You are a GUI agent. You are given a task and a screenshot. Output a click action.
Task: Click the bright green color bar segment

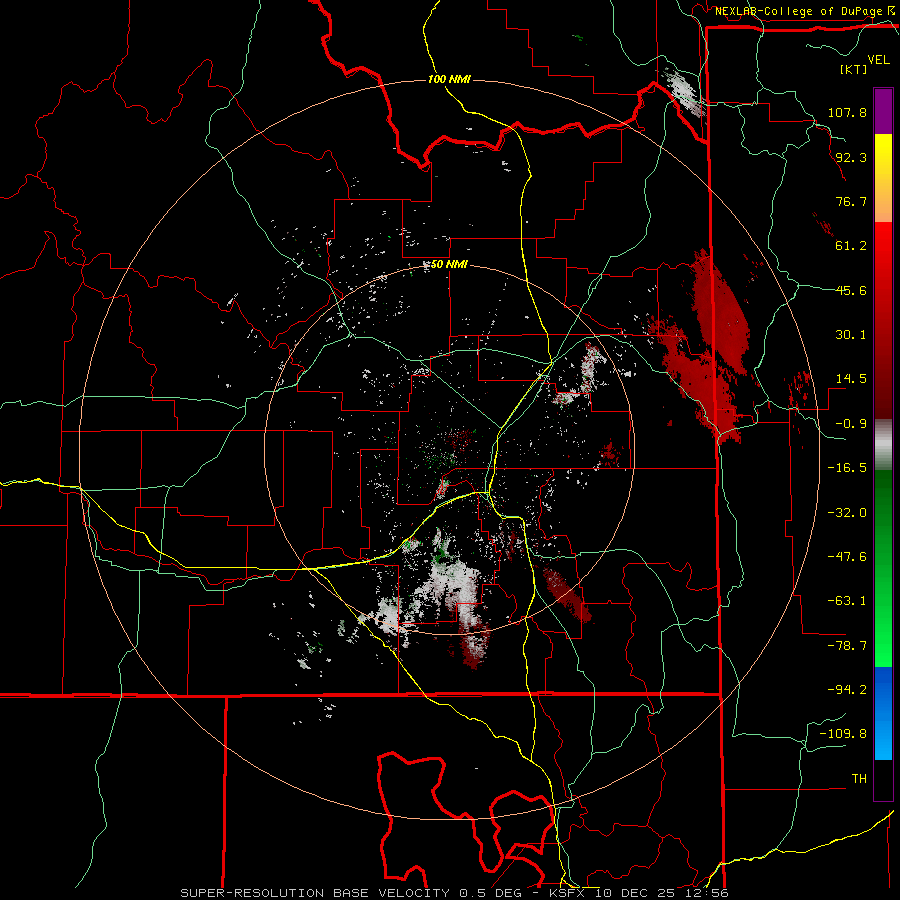pyautogui.click(x=883, y=568)
